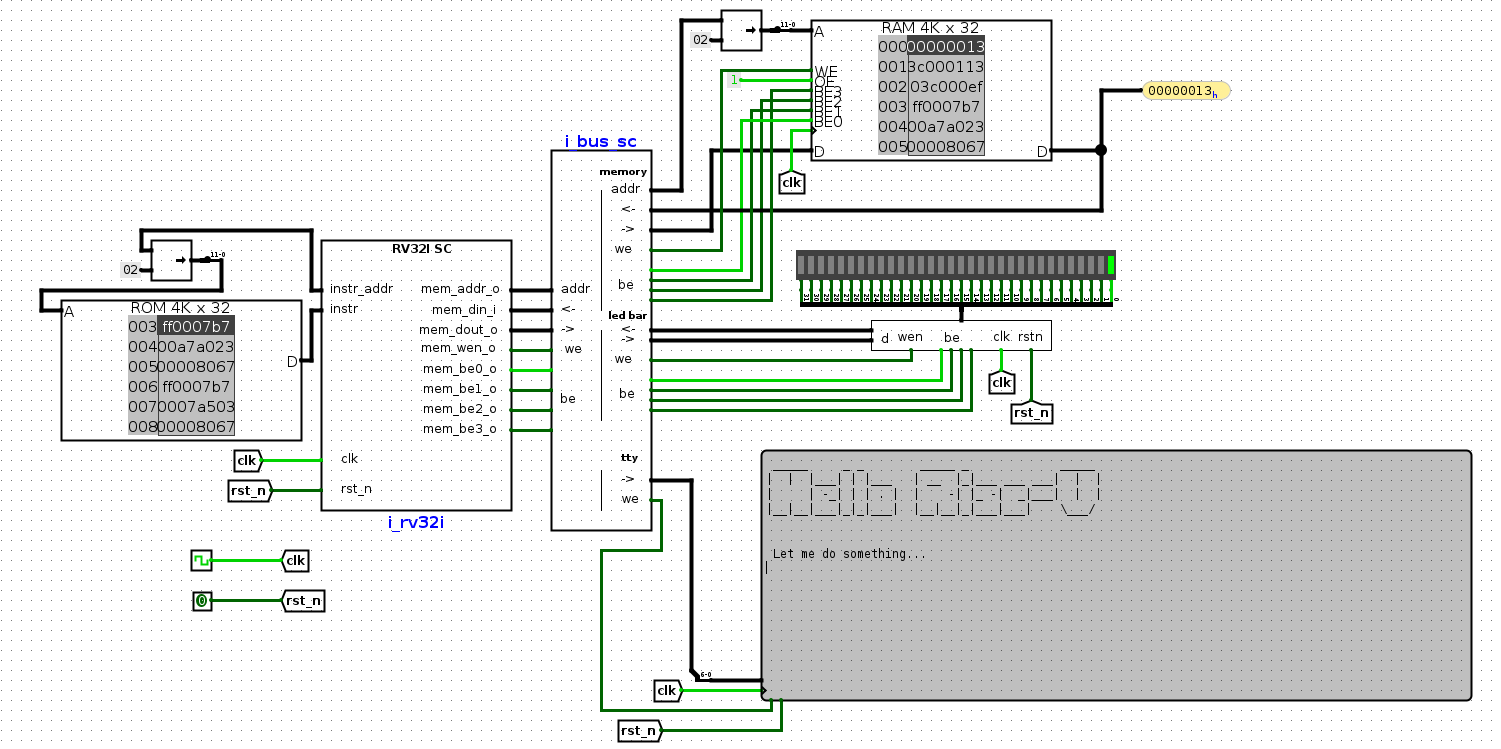This screenshot has height=749, width=1501.
Task: Click the 'memory' section label in bus block
Action: [623, 171]
